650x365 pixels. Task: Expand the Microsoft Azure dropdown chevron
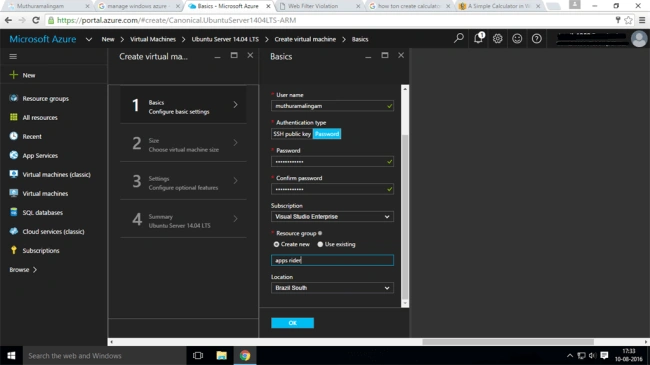(x=89, y=39)
